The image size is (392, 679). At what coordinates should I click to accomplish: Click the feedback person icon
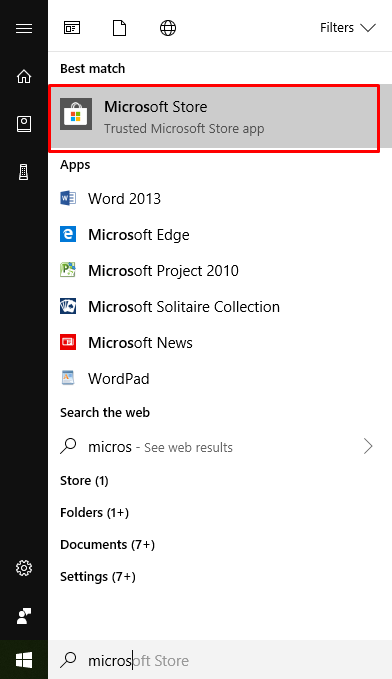(24, 616)
